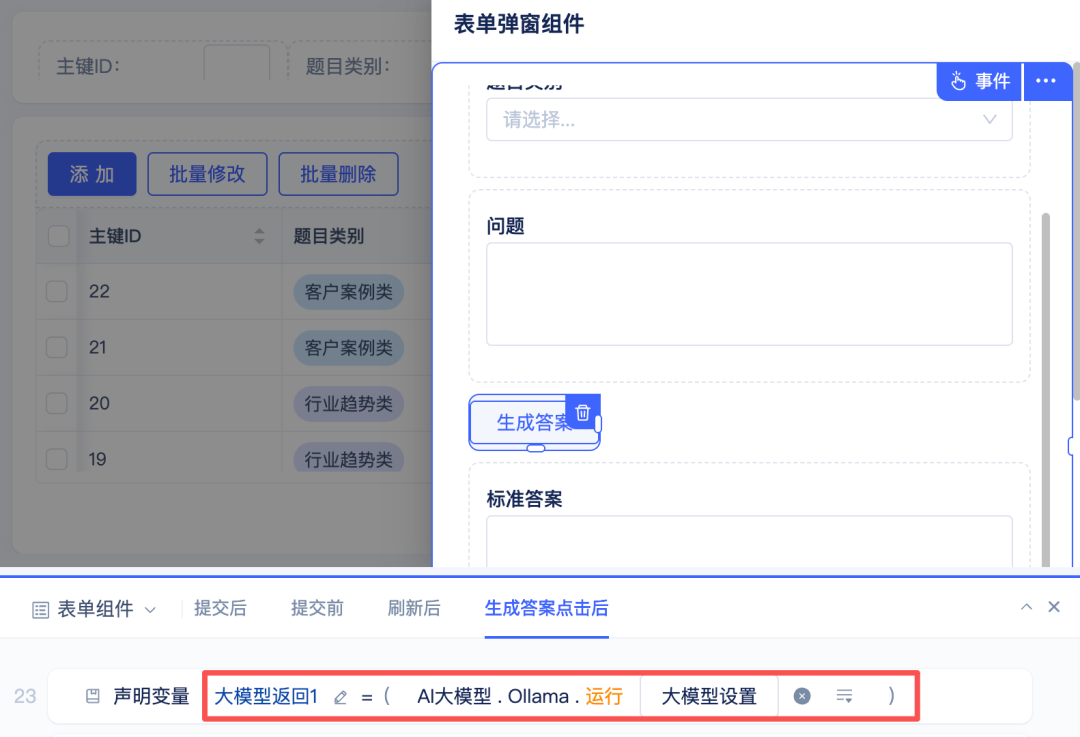Select the checkbox for row 20
This screenshot has width=1080, height=737.
pos(57,404)
